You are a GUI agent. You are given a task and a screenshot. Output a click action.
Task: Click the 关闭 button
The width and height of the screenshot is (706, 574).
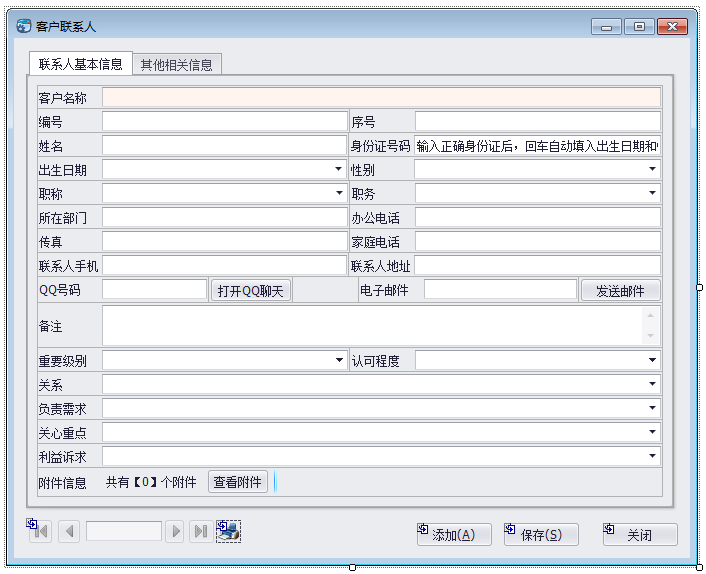pos(640,535)
